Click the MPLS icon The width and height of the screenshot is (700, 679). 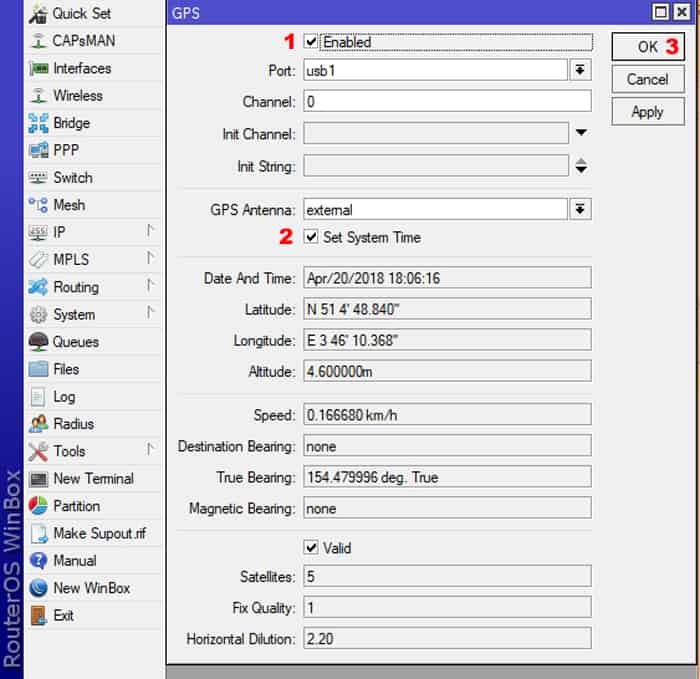[38, 259]
